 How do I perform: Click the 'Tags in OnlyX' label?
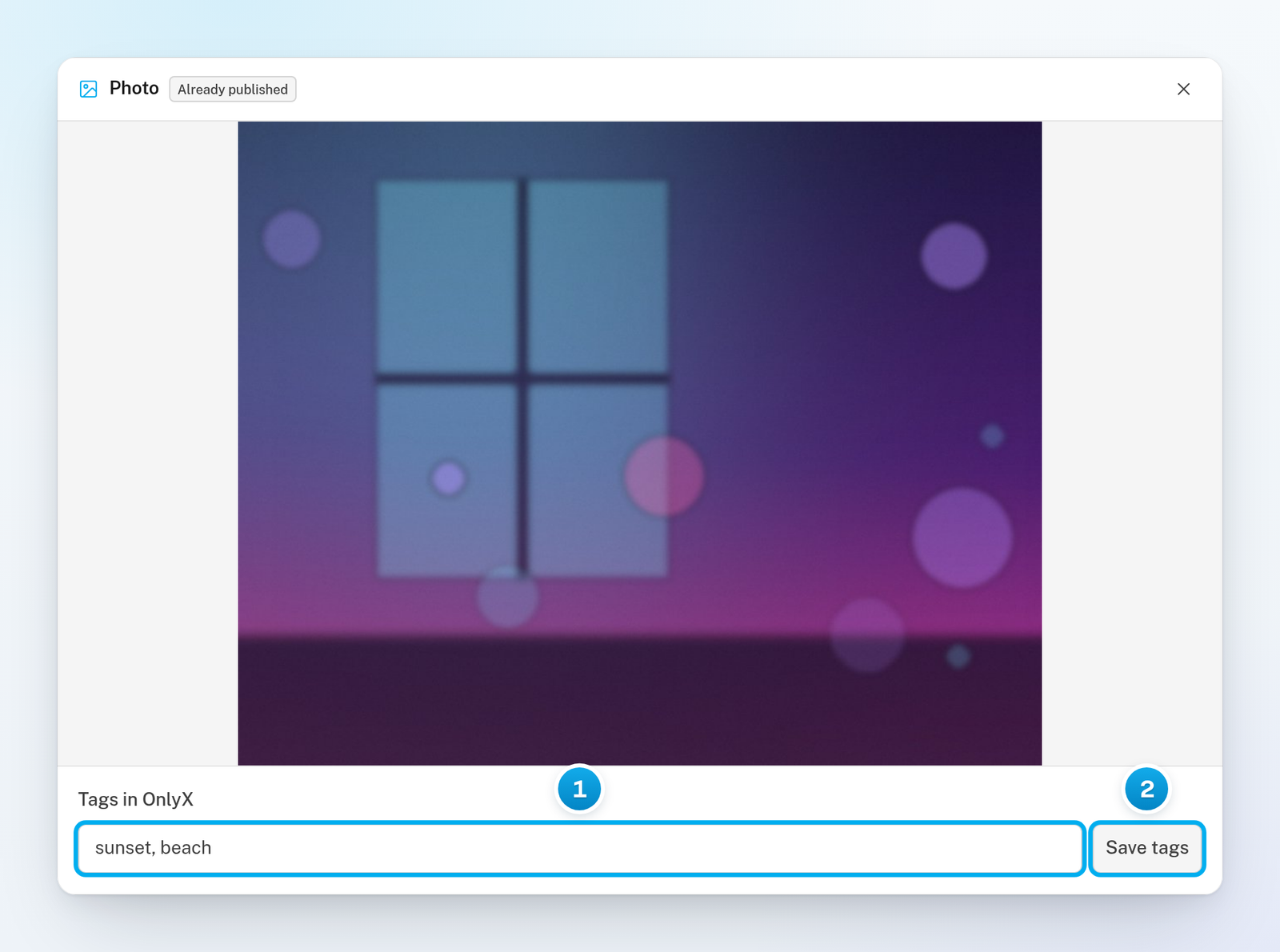coord(136,799)
